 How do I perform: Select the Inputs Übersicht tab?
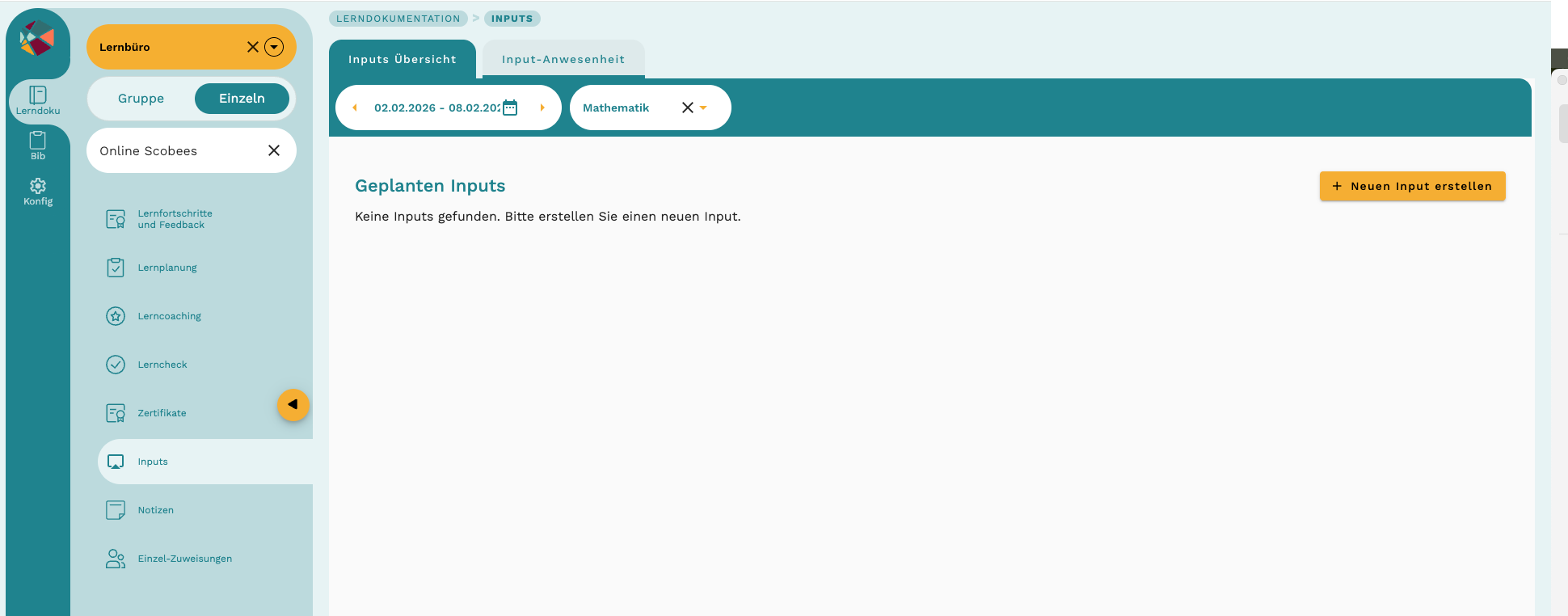pyautogui.click(x=402, y=59)
